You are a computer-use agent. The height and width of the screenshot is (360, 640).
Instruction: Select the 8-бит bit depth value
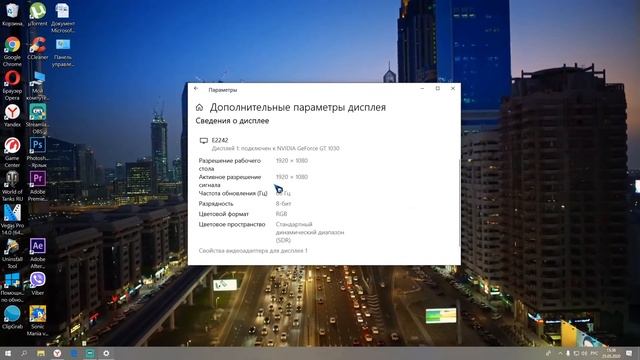(283, 204)
